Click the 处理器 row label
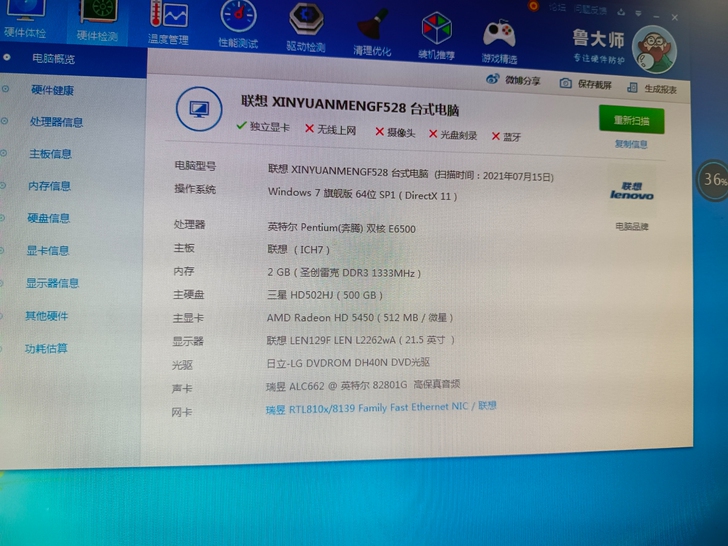Viewport: 728px width, 546px height. point(189,225)
